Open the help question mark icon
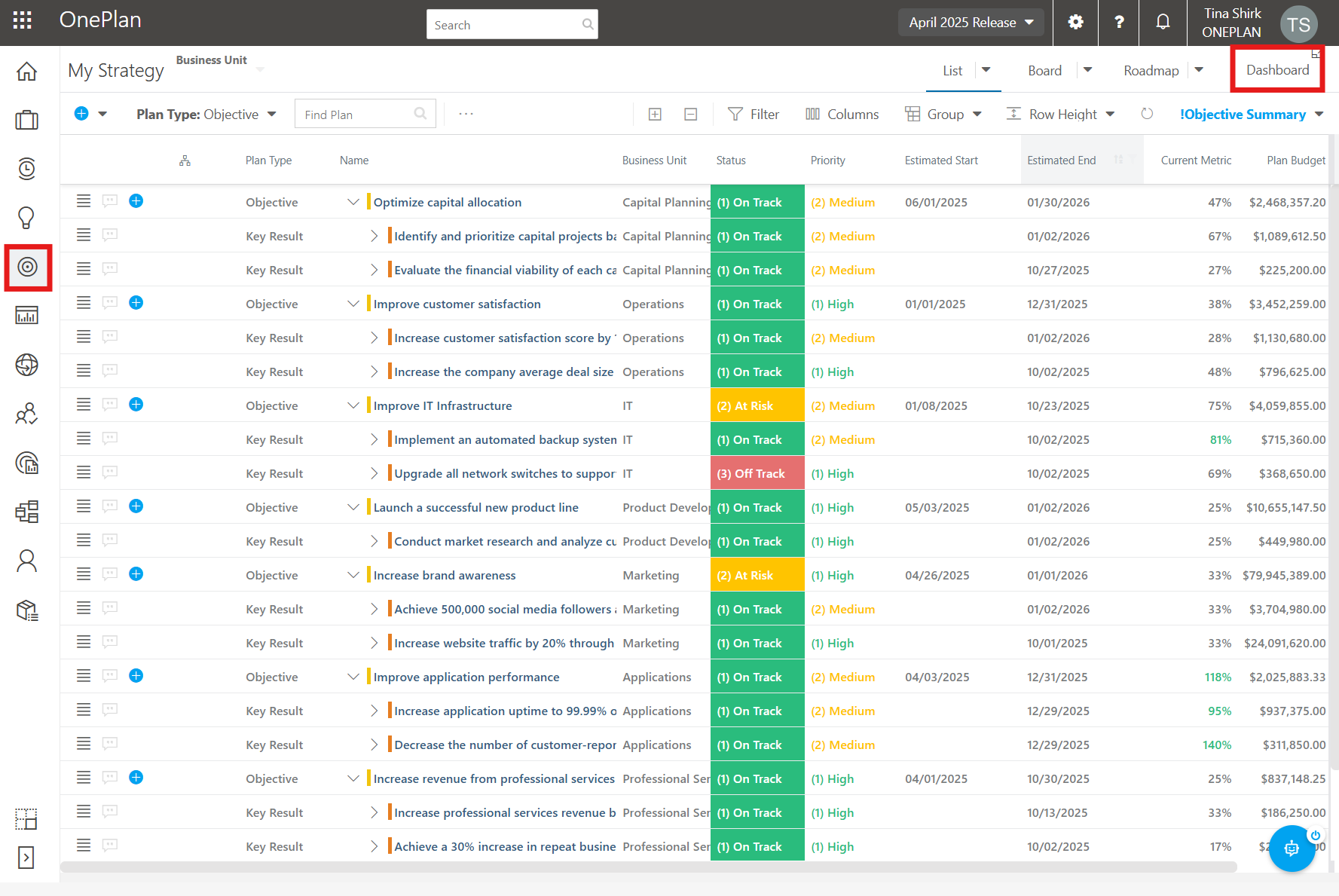The height and width of the screenshot is (896, 1339). [1120, 22]
